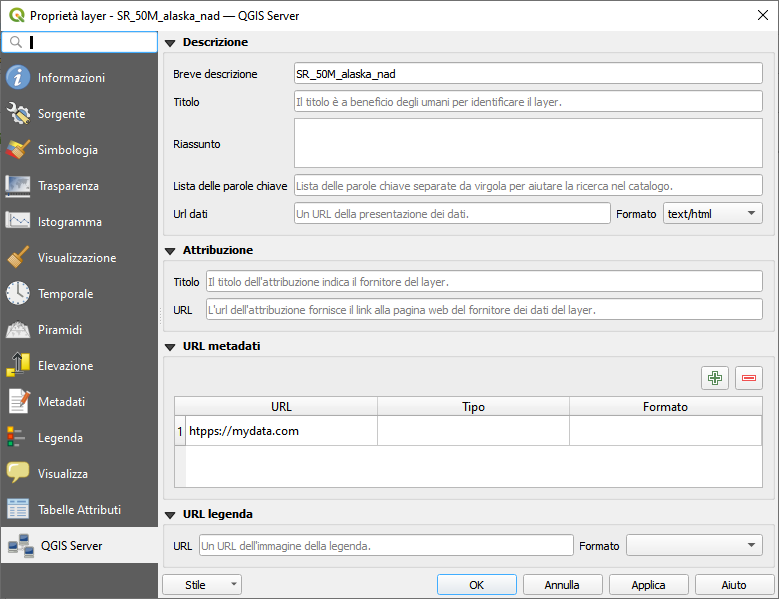Open the legend Formato dropdown
This screenshot has height=599, width=779.
click(694, 545)
